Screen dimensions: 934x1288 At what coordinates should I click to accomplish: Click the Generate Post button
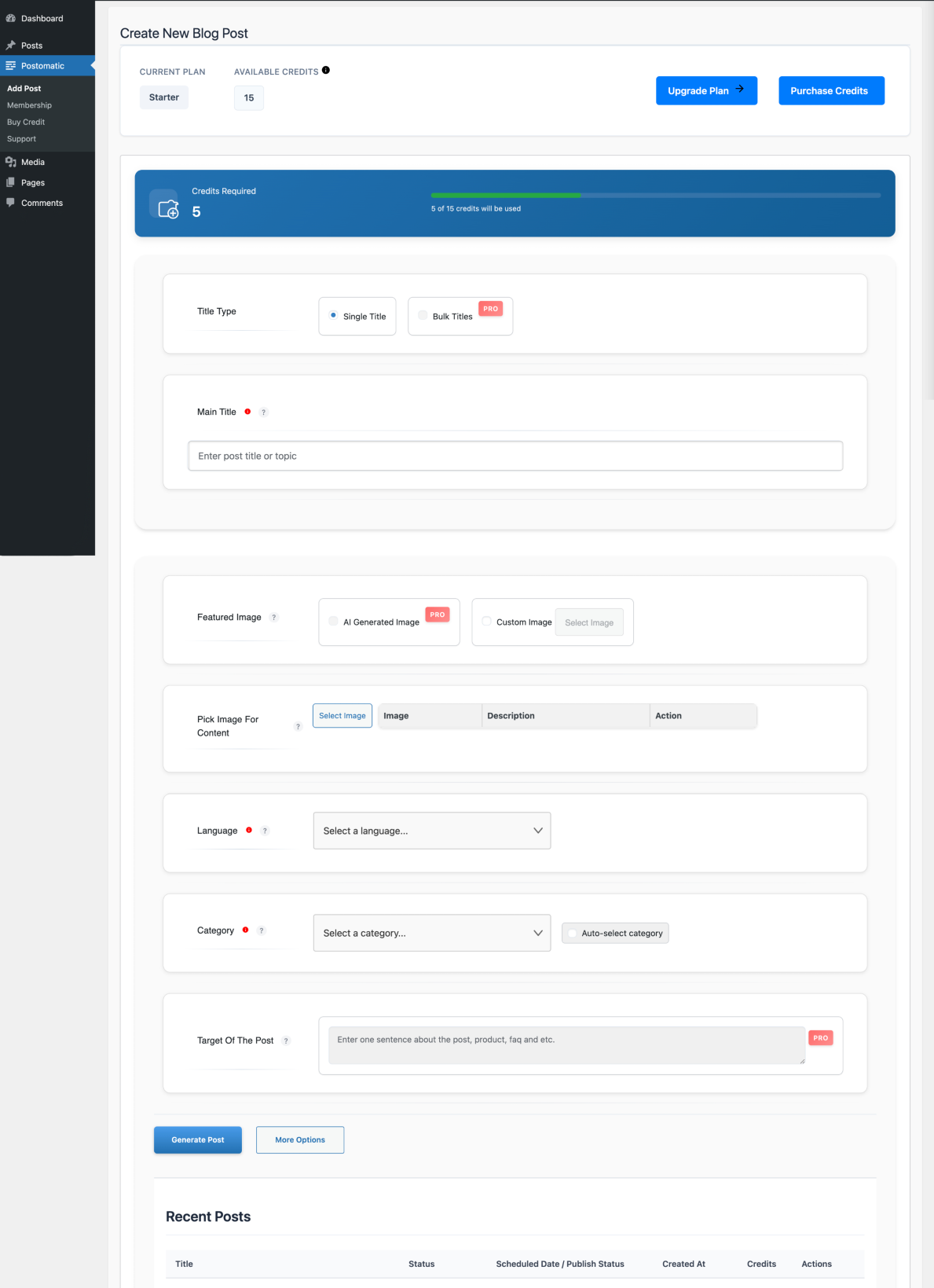tap(198, 1139)
